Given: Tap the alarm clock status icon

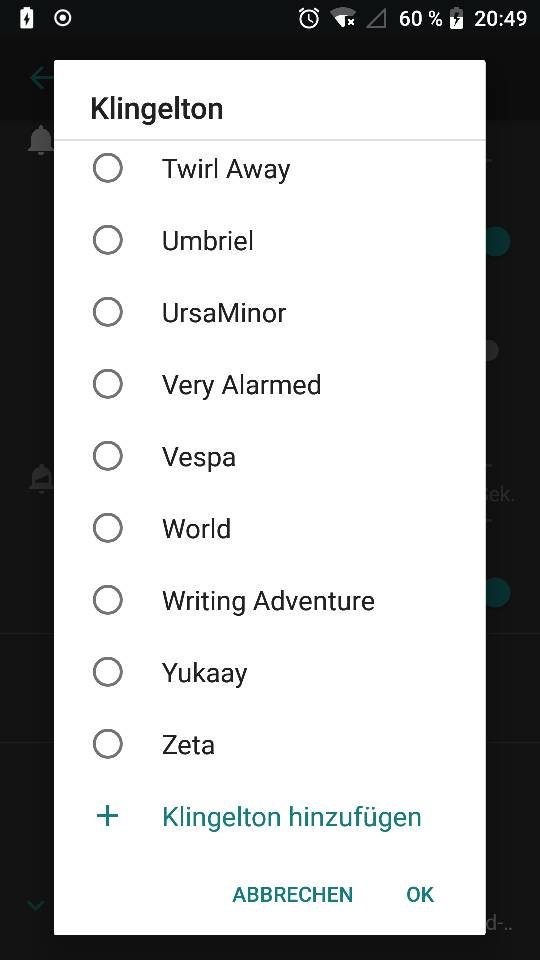Looking at the screenshot, I should click(309, 18).
